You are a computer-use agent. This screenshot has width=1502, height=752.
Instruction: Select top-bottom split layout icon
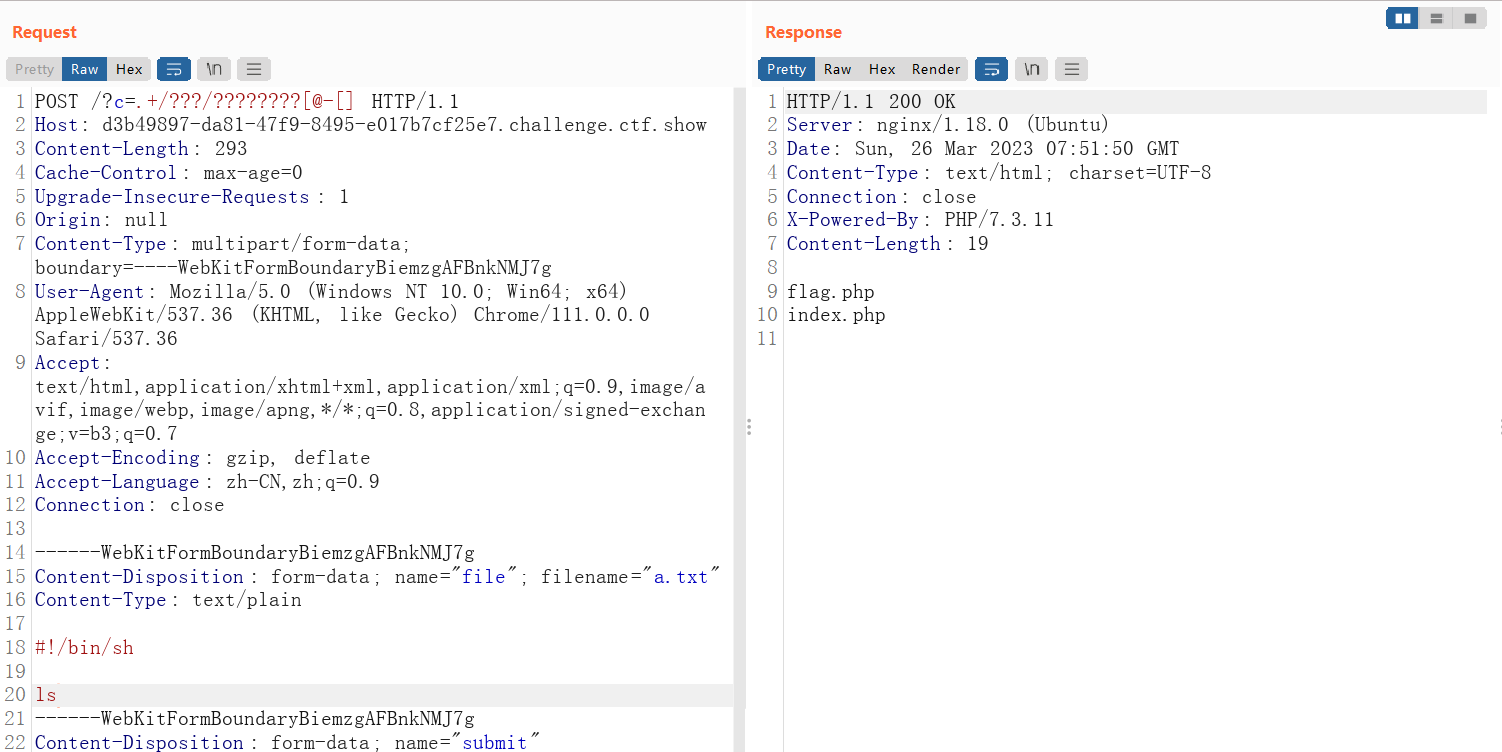click(1436, 18)
